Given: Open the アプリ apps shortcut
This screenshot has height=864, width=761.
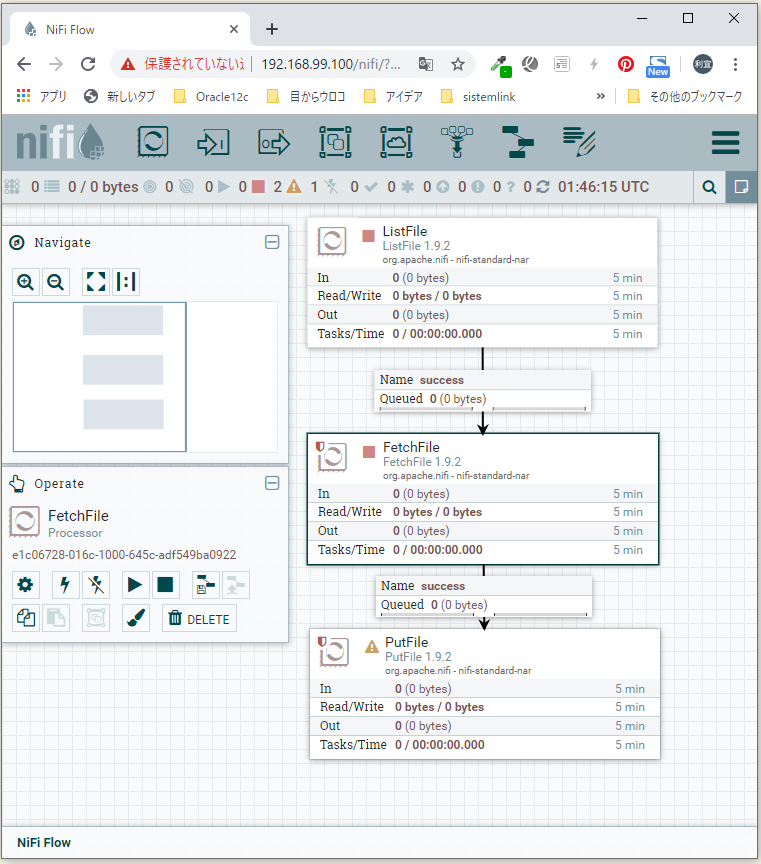Looking at the screenshot, I should point(42,97).
